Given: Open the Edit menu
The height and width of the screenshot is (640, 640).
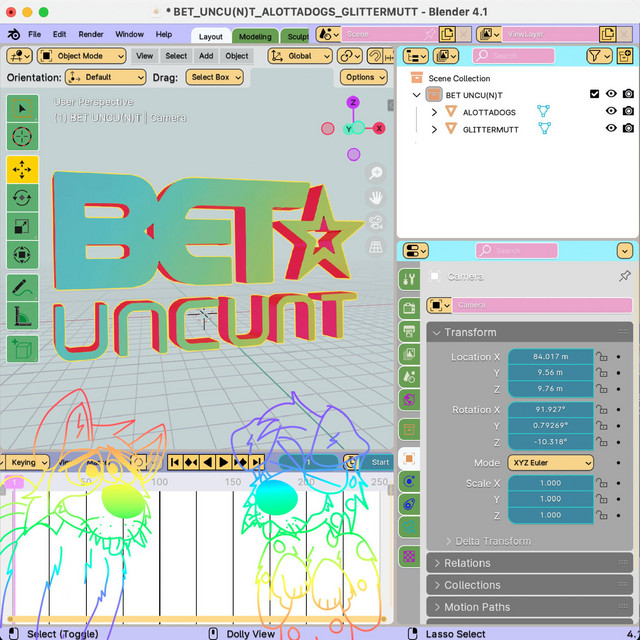Looking at the screenshot, I should pos(59,34).
